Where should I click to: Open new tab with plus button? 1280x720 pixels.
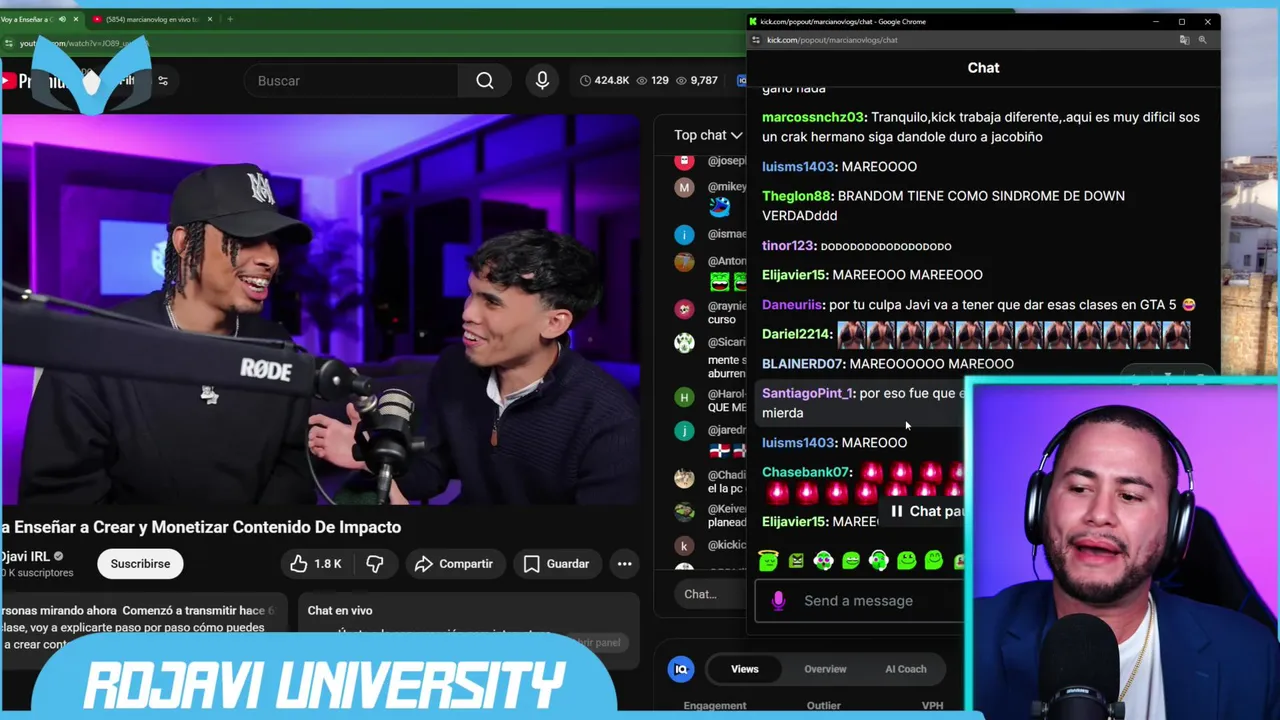coord(230,19)
